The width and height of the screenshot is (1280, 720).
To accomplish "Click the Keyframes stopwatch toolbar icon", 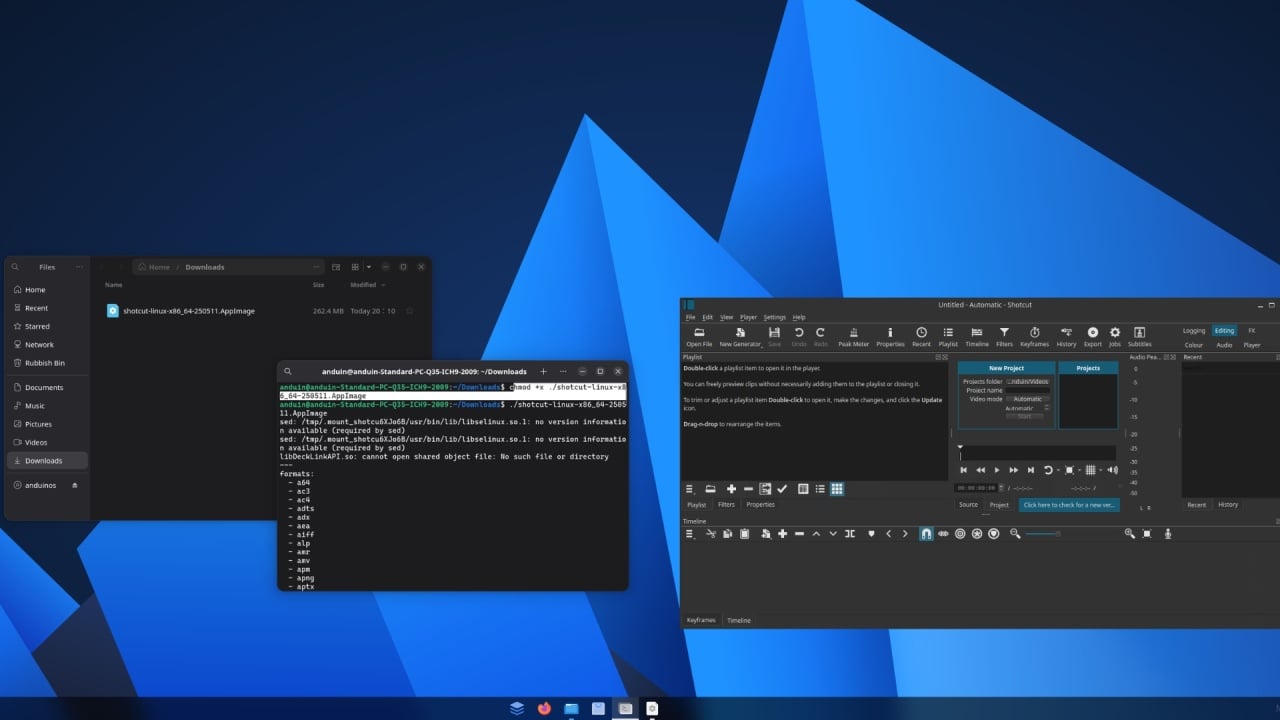I will 1034,337.
